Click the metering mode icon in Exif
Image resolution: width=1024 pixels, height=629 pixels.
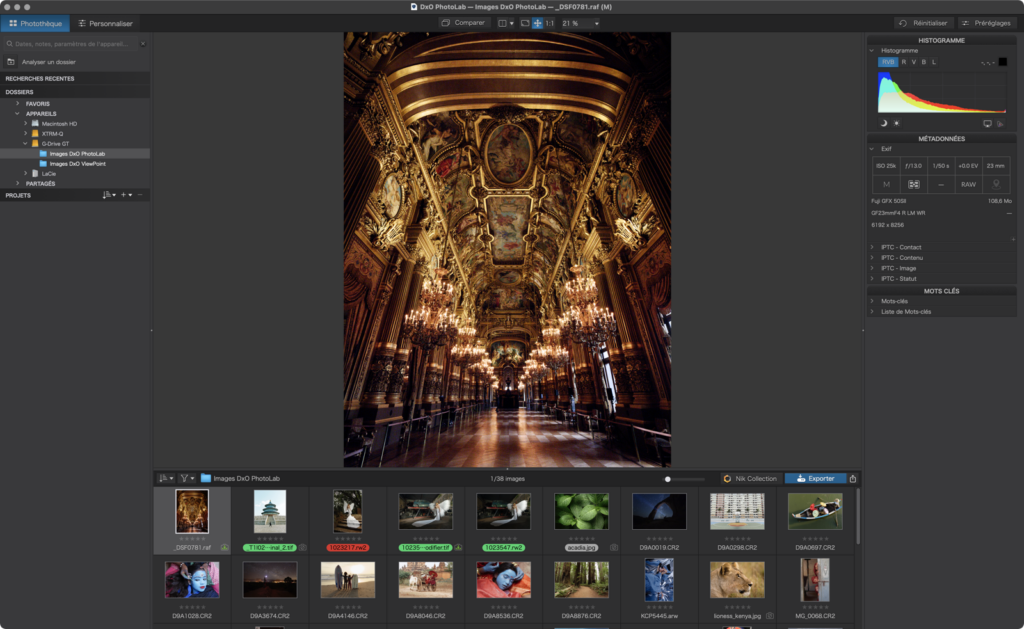tap(914, 185)
